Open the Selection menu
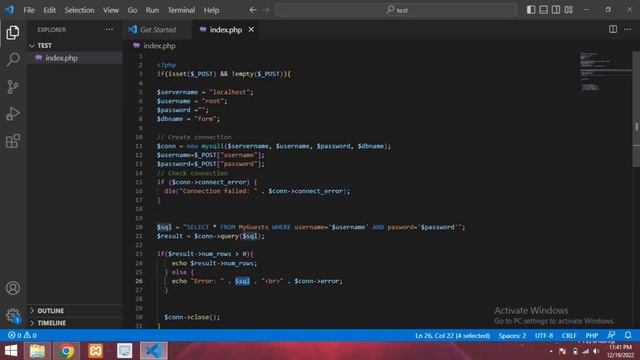Viewport: 640px width, 360px height. pyautogui.click(x=79, y=10)
